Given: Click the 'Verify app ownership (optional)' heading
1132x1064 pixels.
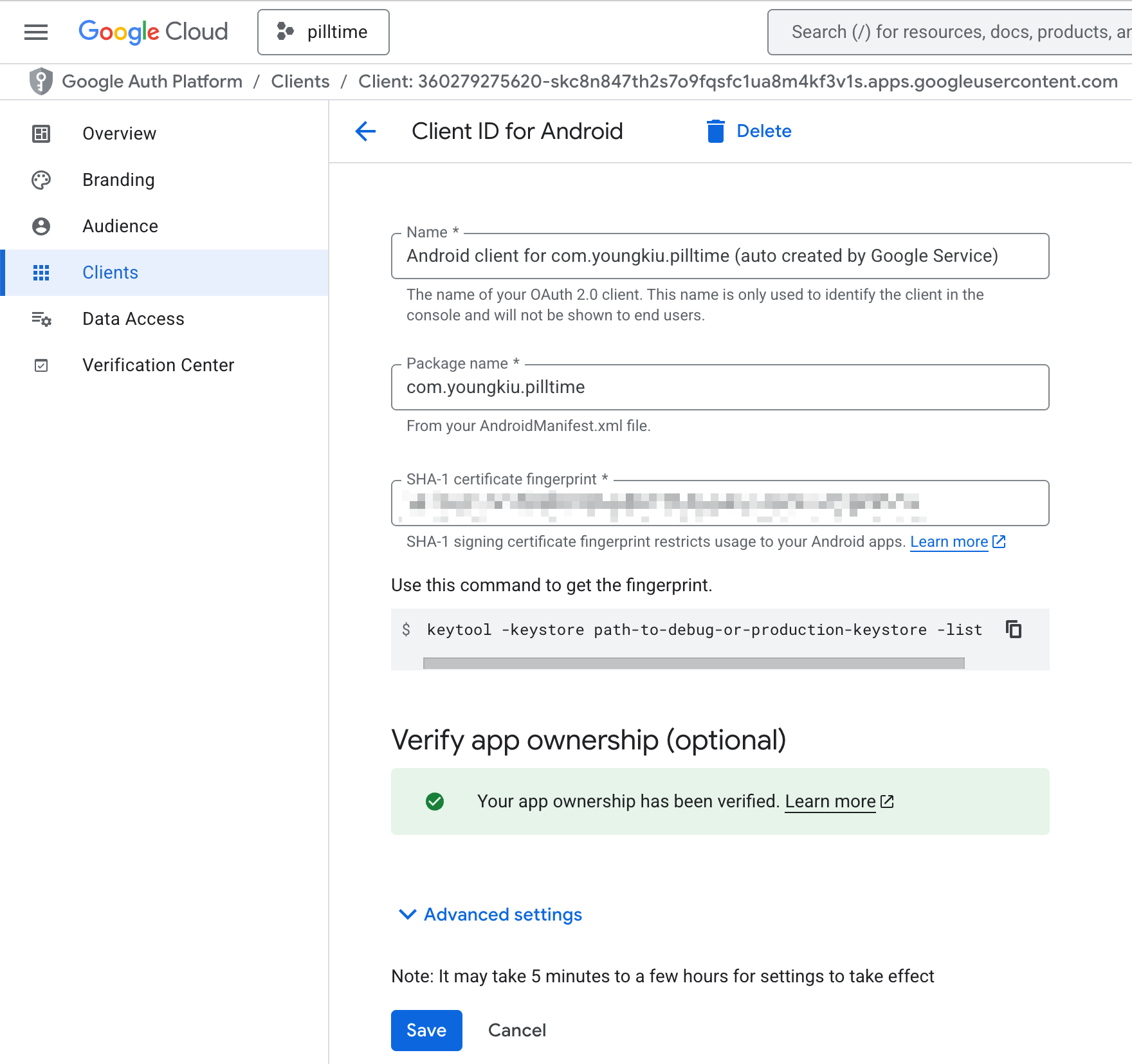Looking at the screenshot, I should coord(589,740).
